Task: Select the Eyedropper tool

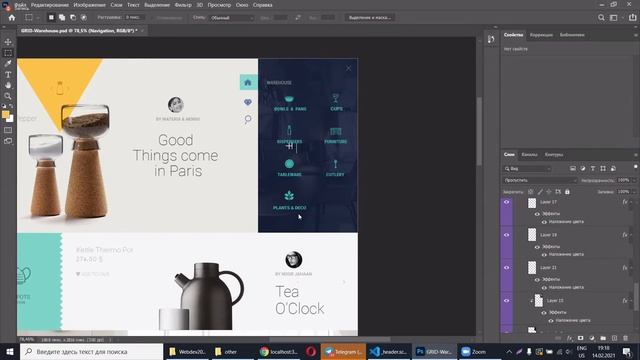Action: click(8, 64)
